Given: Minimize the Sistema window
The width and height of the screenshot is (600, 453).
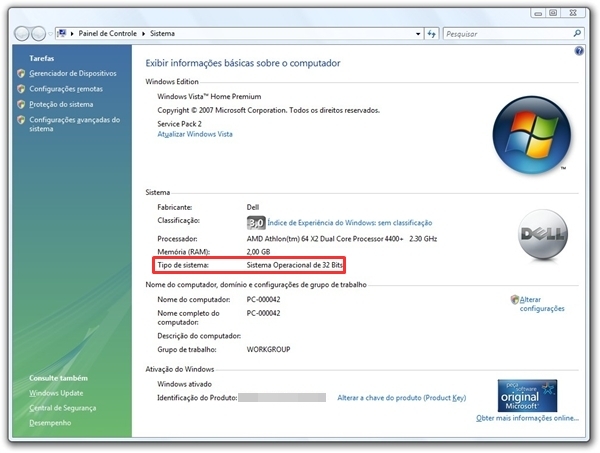Looking at the screenshot, I should click(x=538, y=13).
